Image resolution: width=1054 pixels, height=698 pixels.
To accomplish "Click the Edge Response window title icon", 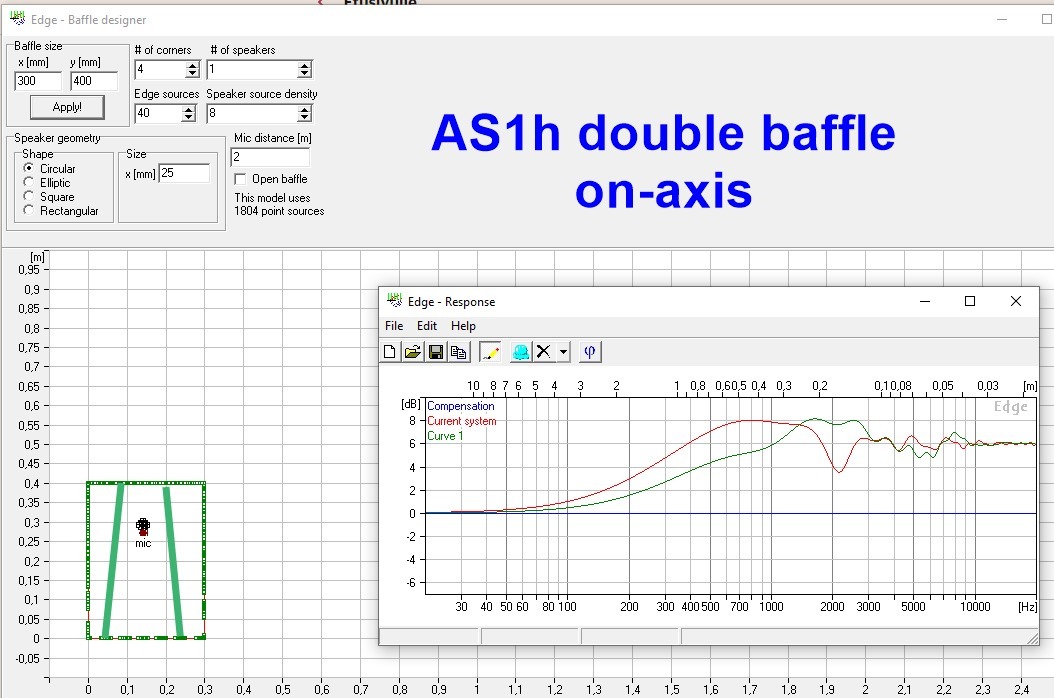I will [394, 300].
